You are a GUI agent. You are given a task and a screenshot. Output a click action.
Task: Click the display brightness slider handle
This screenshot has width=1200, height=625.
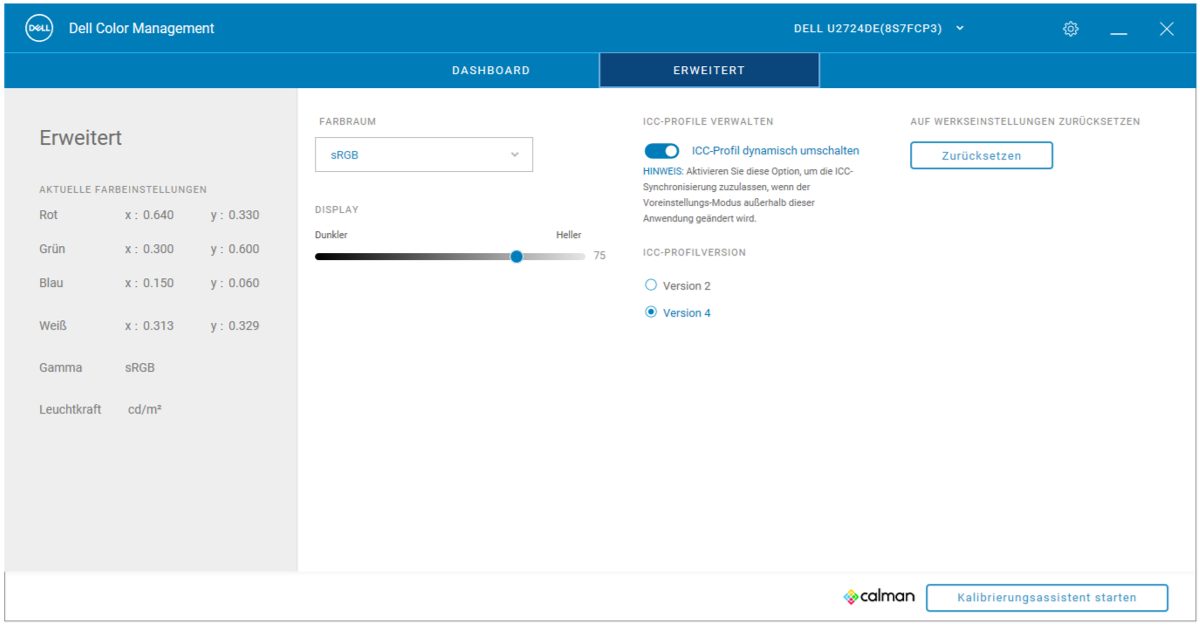click(x=516, y=256)
